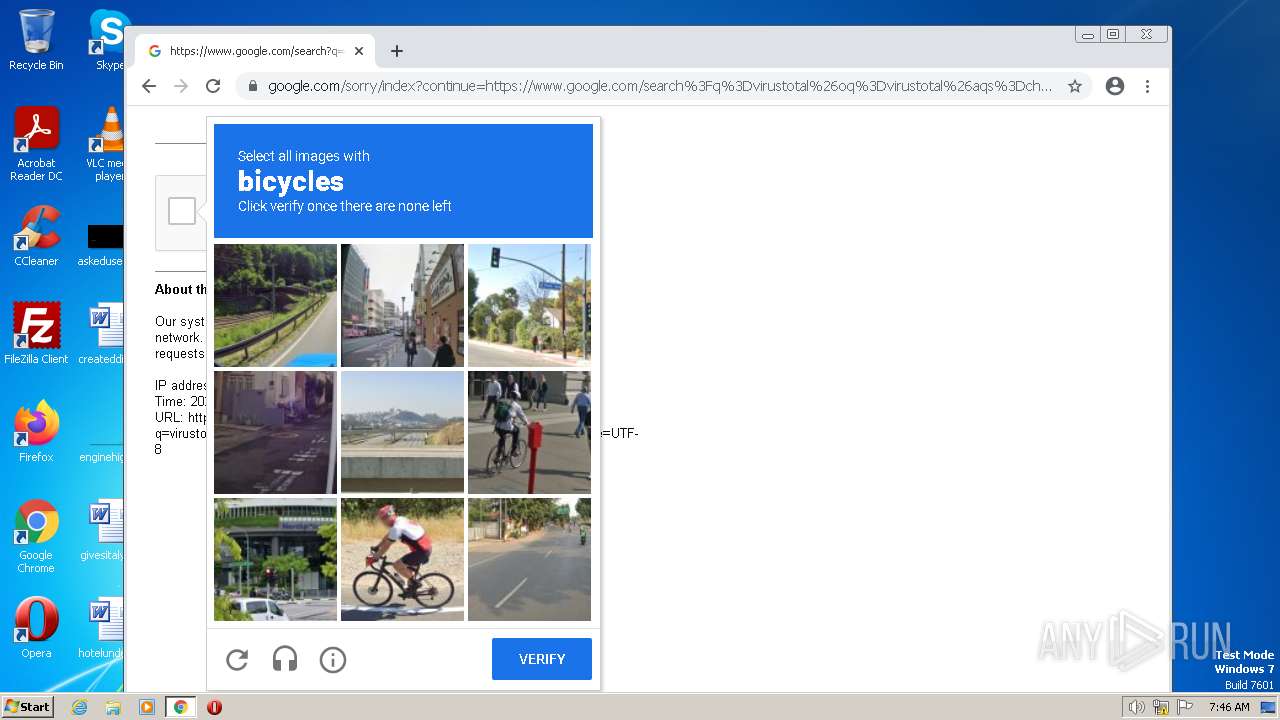The height and width of the screenshot is (720, 1280).
Task: Select the cyclist beside the red hydrant image
Action: 529,432
